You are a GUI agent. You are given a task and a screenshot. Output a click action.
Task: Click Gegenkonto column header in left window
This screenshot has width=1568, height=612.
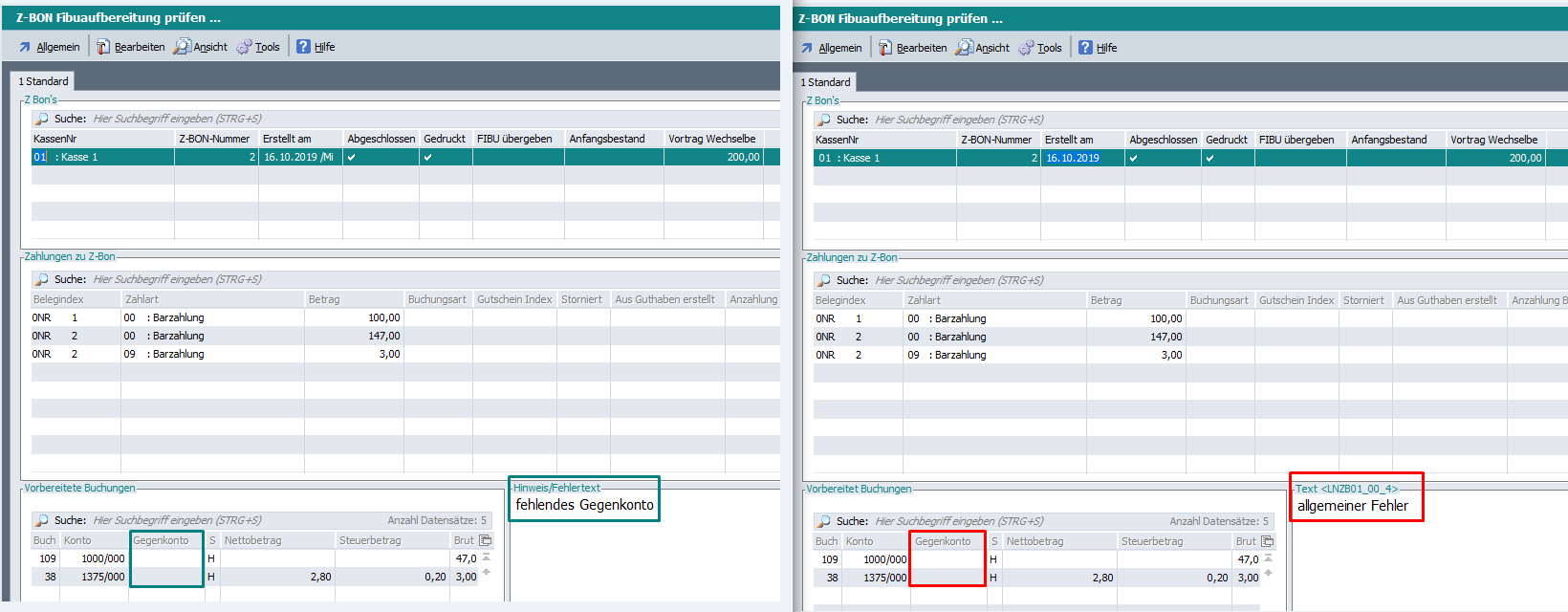tap(162, 540)
